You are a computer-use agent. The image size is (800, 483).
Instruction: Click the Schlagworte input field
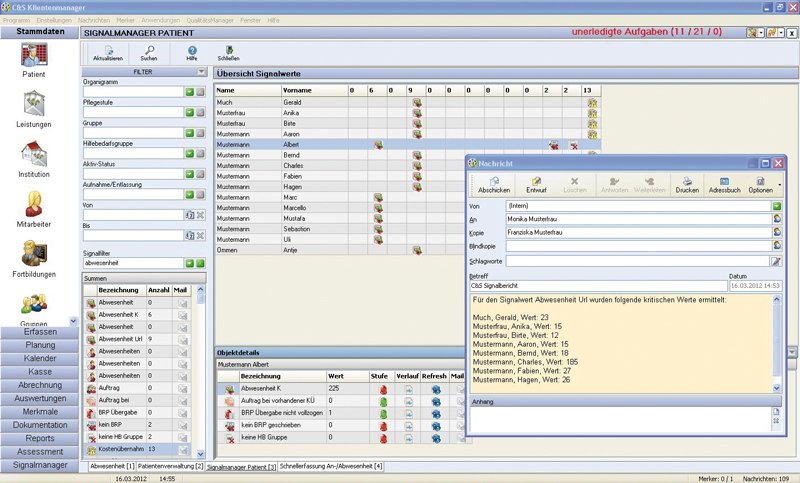[x=637, y=261]
